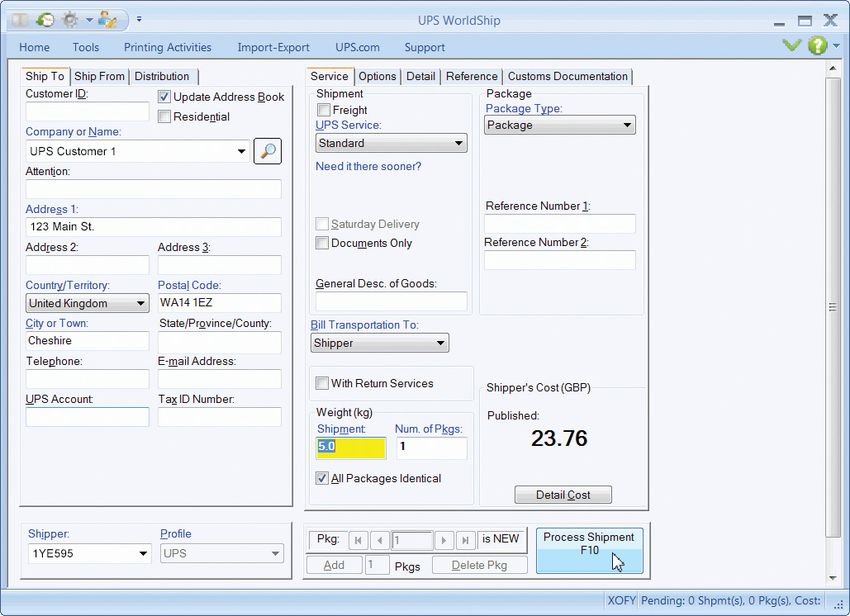Open the Import-Export ribbon tab
This screenshot has width=850, height=616.
pyautogui.click(x=273, y=47)
